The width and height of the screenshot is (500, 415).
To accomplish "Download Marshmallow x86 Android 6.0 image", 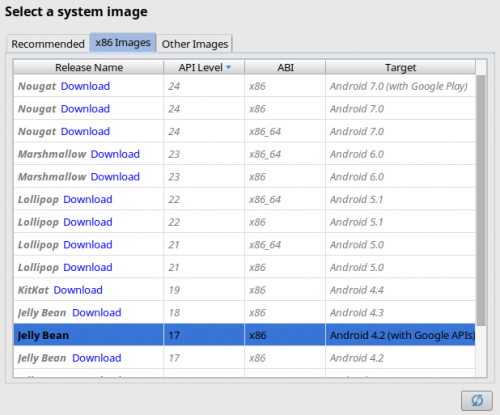I will point(115,177).
